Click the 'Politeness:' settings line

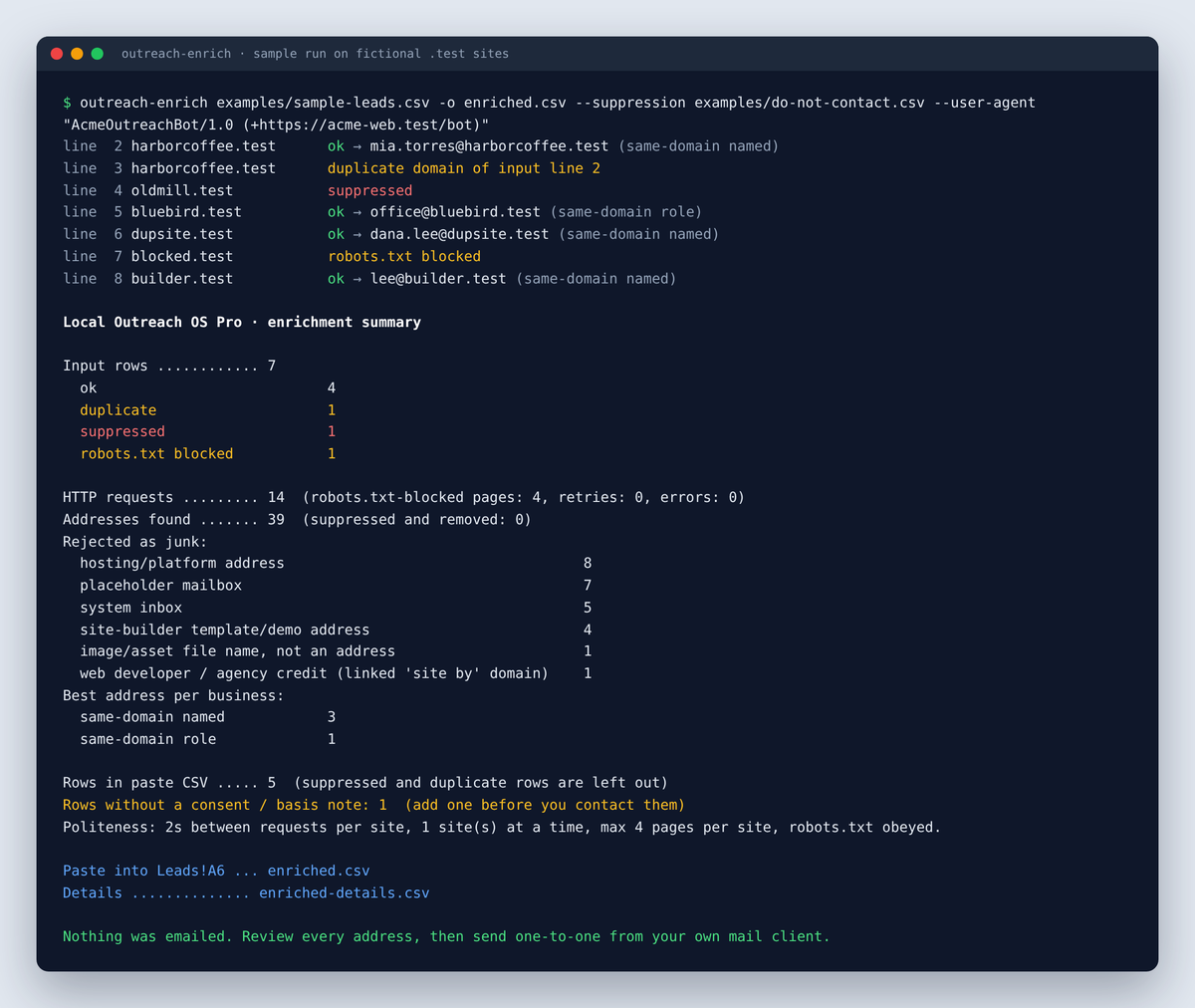[502, 827]
